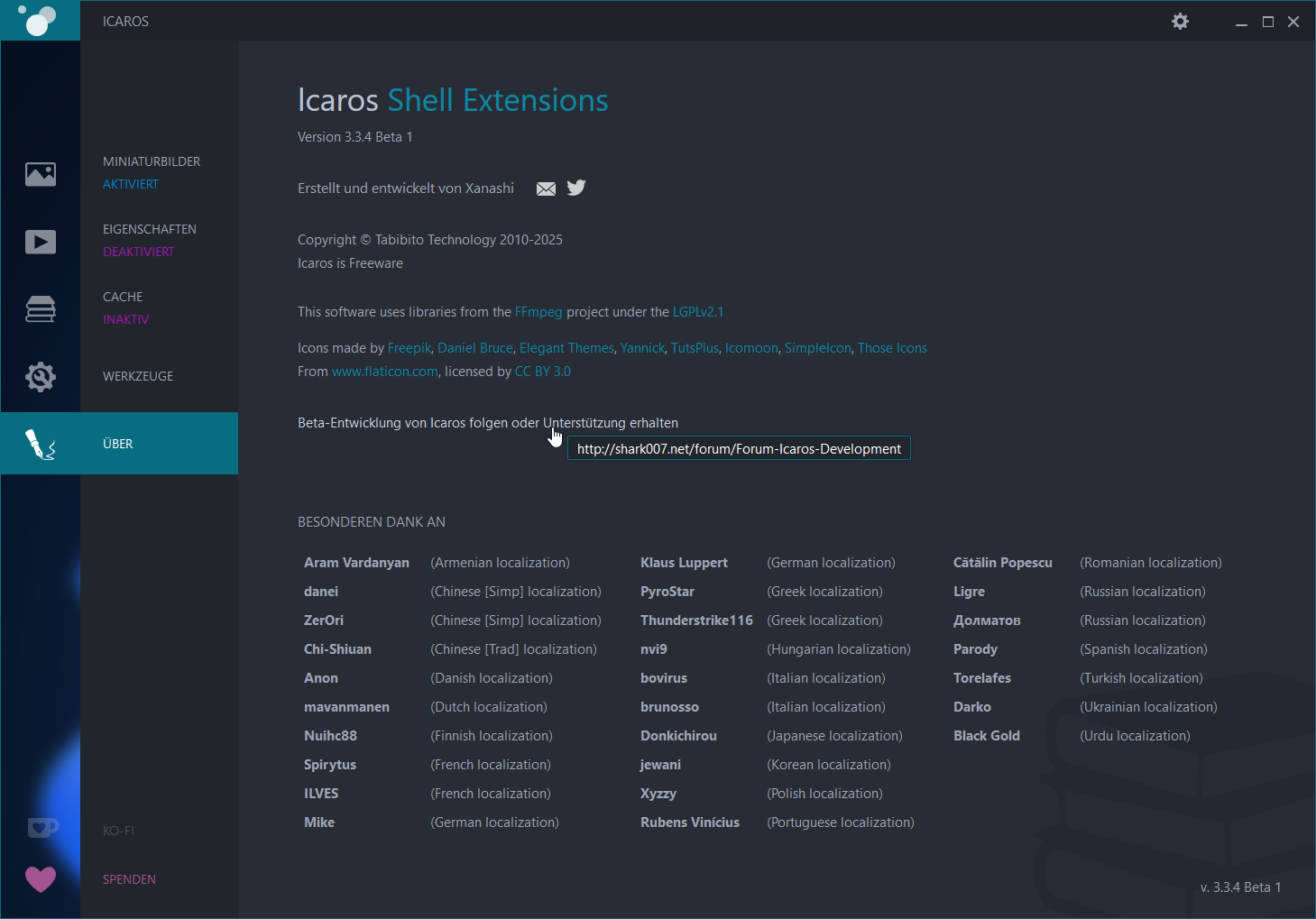Click the Ko-fi cup icon
The image size is (1316, 919).
[x=41, y=827]
